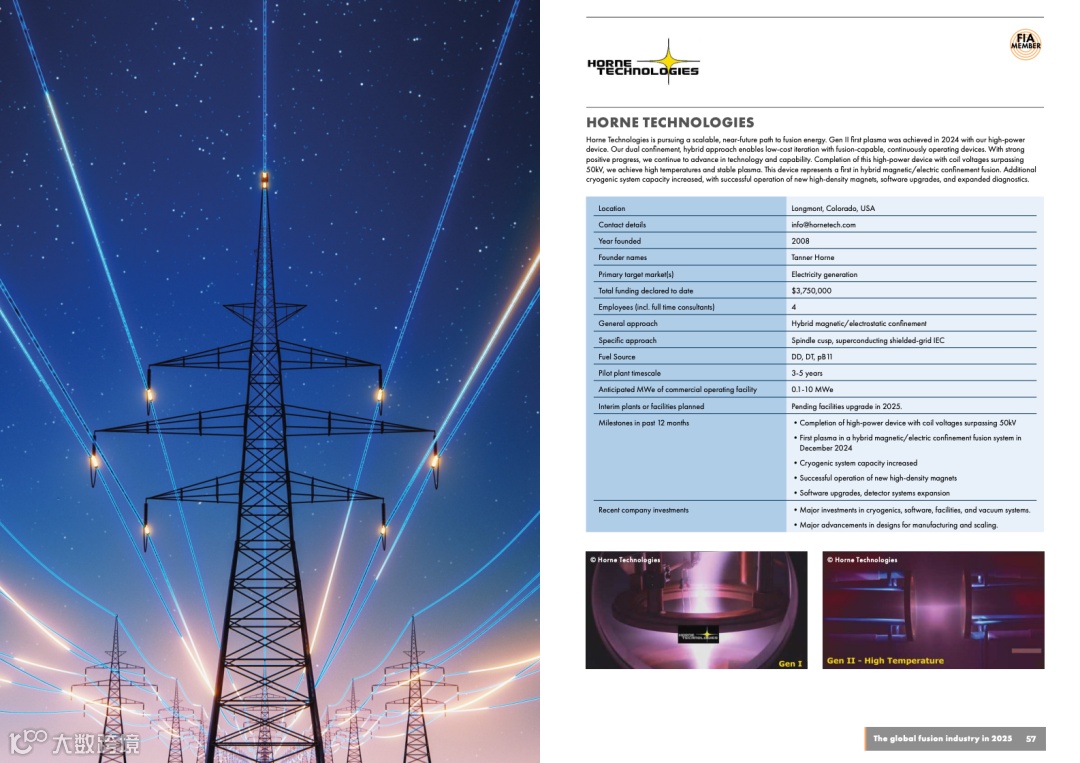Screen dimensions: 1080x763
Task: Select the '3-5 years' value
Action: pyautogui.click(x=807, y=373)
